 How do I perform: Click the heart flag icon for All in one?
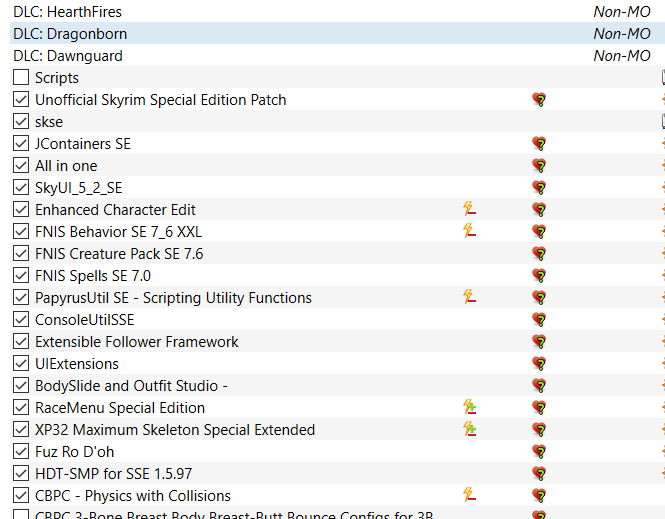pyautogui.click(x=539, y=166)
